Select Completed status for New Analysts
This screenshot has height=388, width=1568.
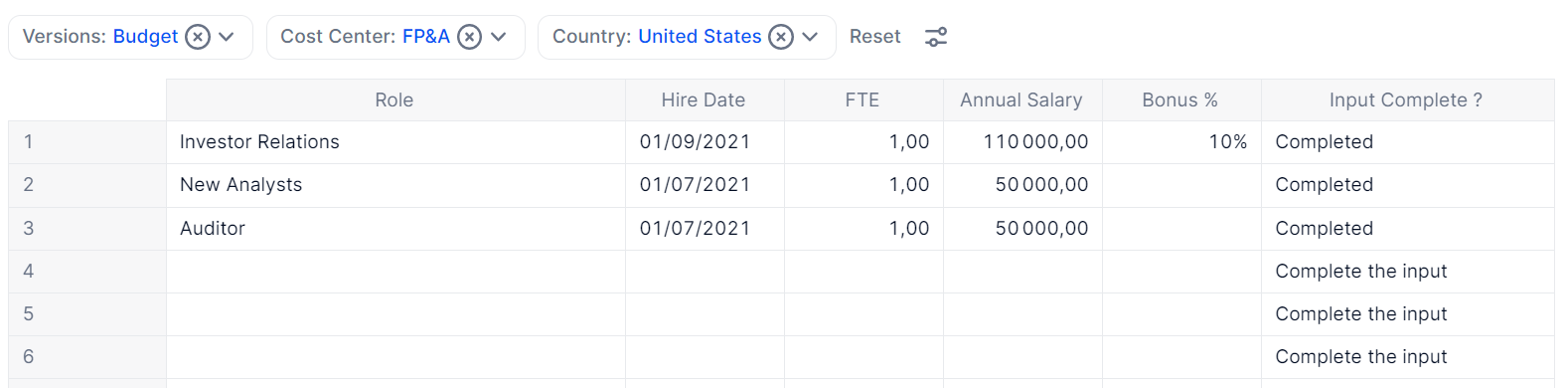(1407, 185)
